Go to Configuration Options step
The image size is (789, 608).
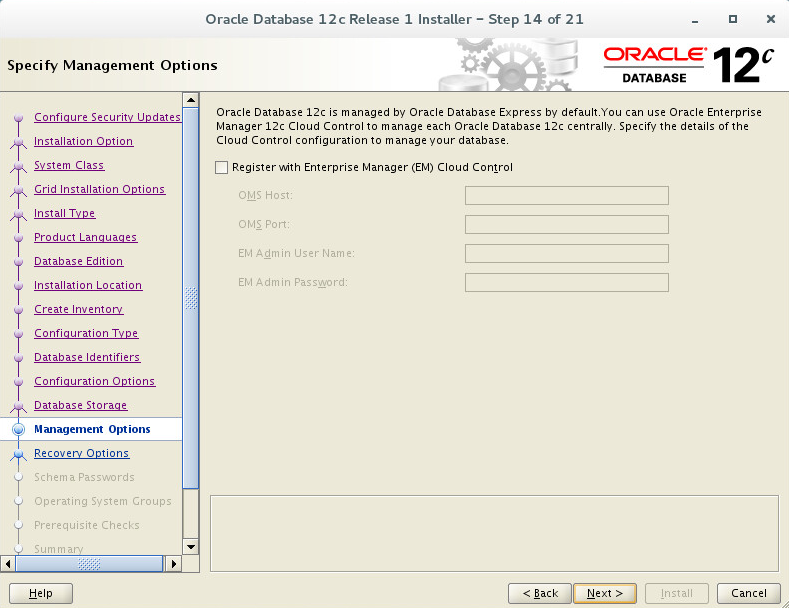[95, 381]
